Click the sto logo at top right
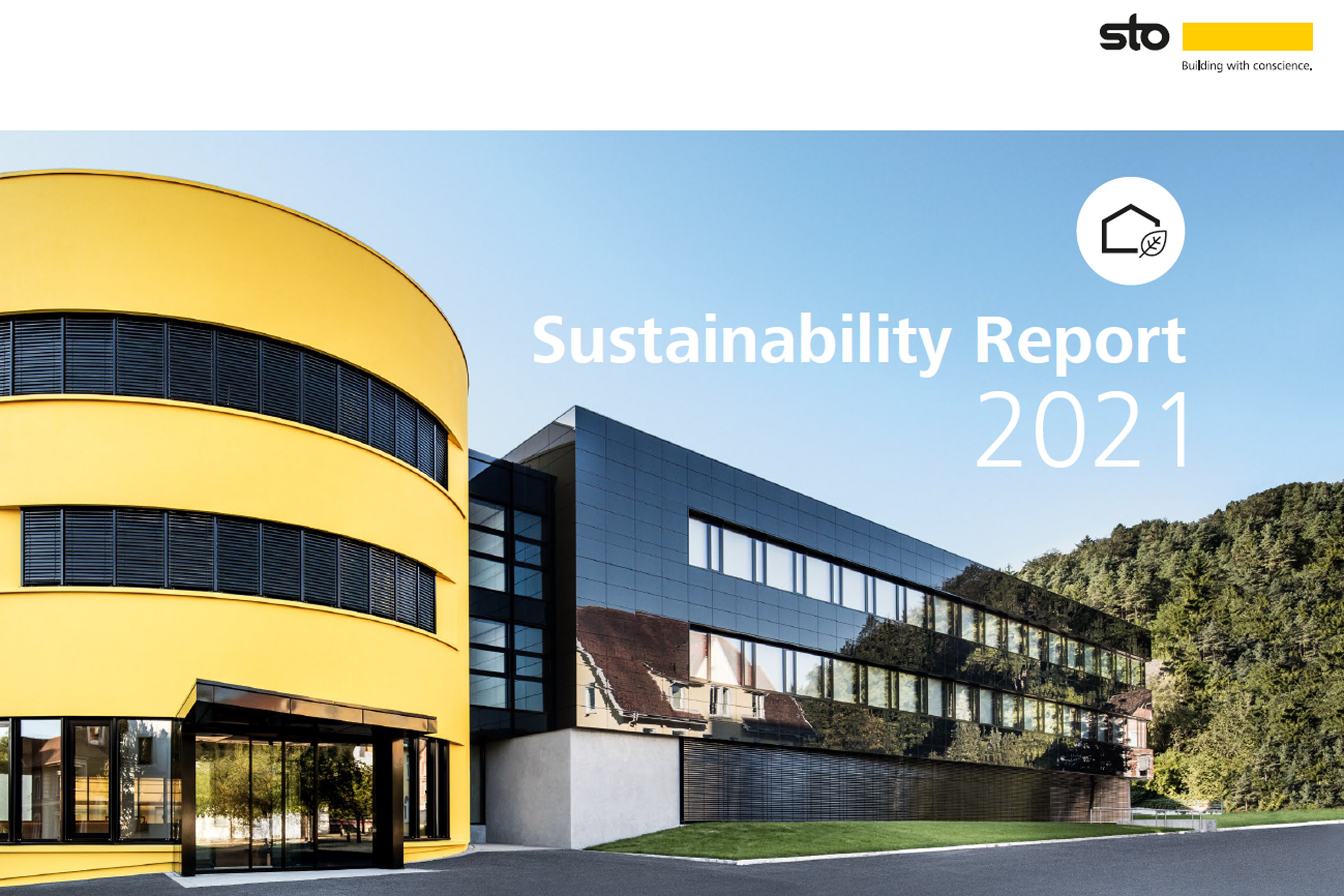Image resolution: width=1344 pixels, height=896 pixels. (x=1133, y=36)
